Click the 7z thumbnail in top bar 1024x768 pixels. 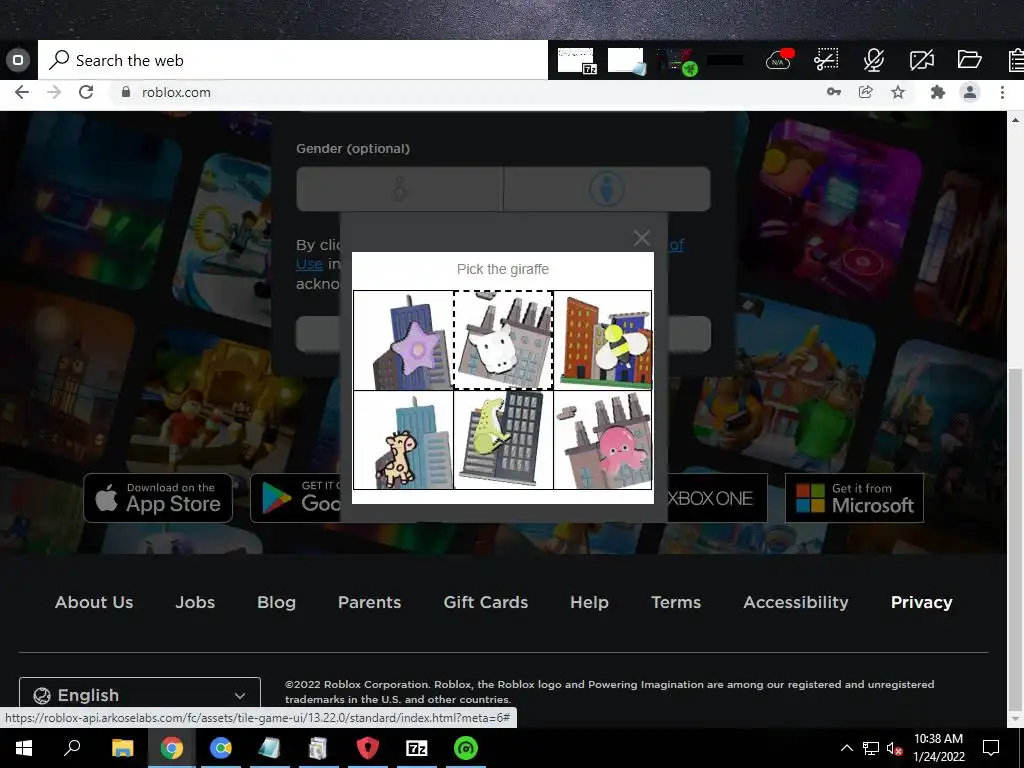(576, 60)
